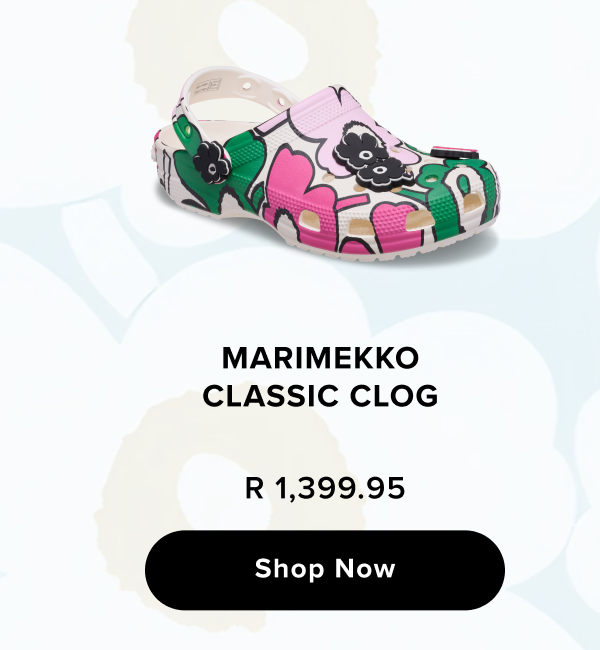Click the hot pink print at the heel edge
The height and width of the screenshot is (650, 600).
(x=157, y=135)
